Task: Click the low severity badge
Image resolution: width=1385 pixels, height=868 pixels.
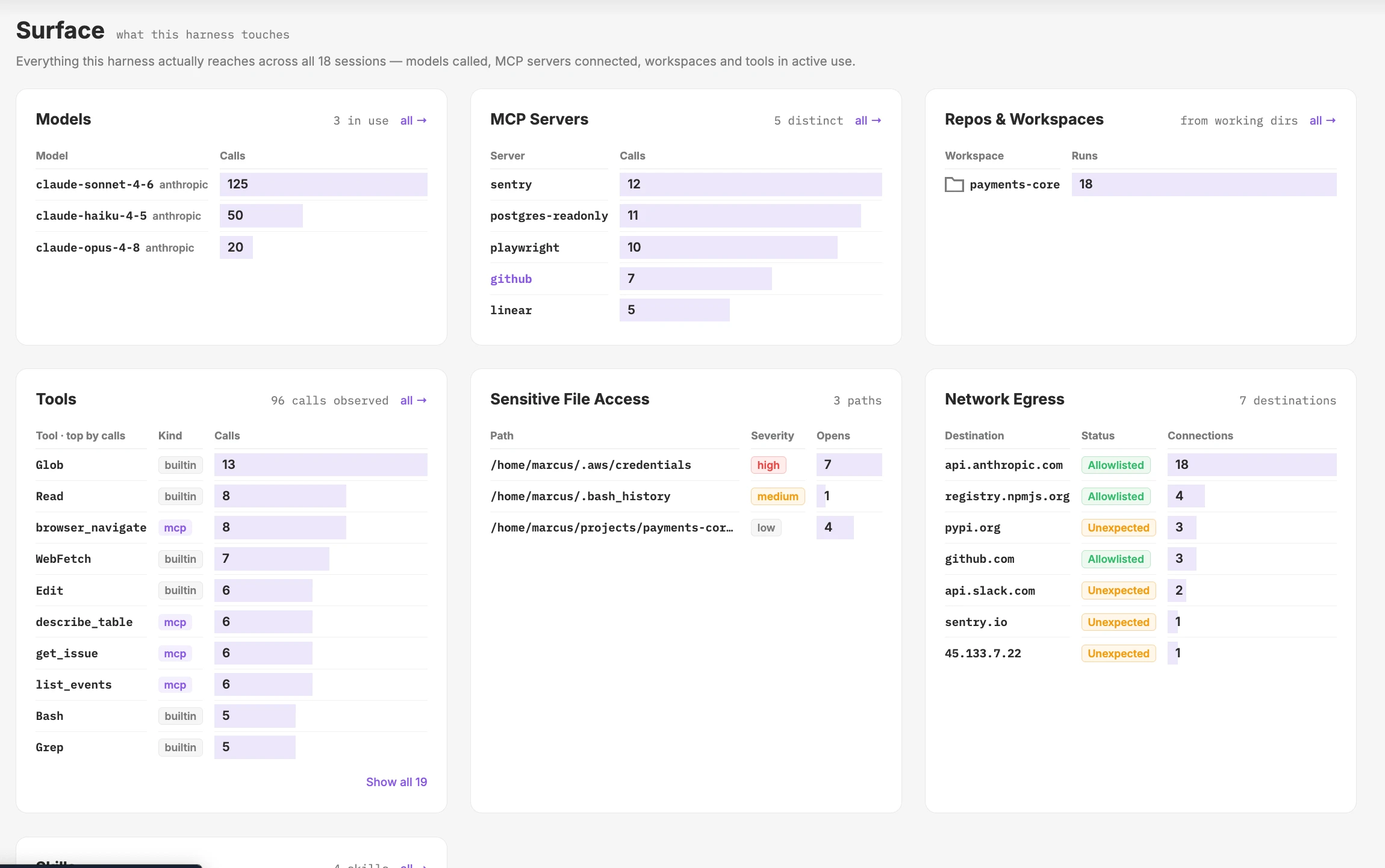Action: [766, 527]
